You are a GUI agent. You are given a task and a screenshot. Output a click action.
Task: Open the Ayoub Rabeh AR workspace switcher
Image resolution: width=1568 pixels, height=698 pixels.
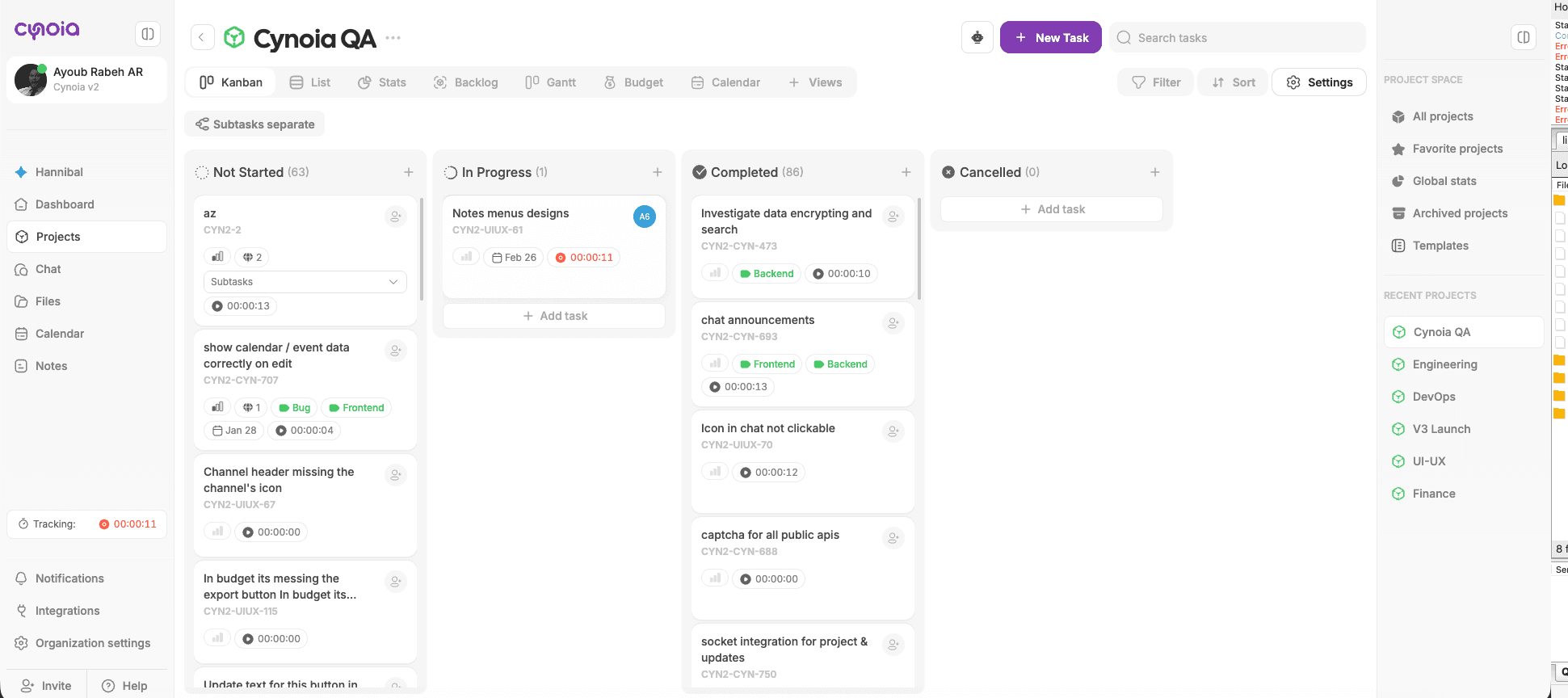(87, 79)
